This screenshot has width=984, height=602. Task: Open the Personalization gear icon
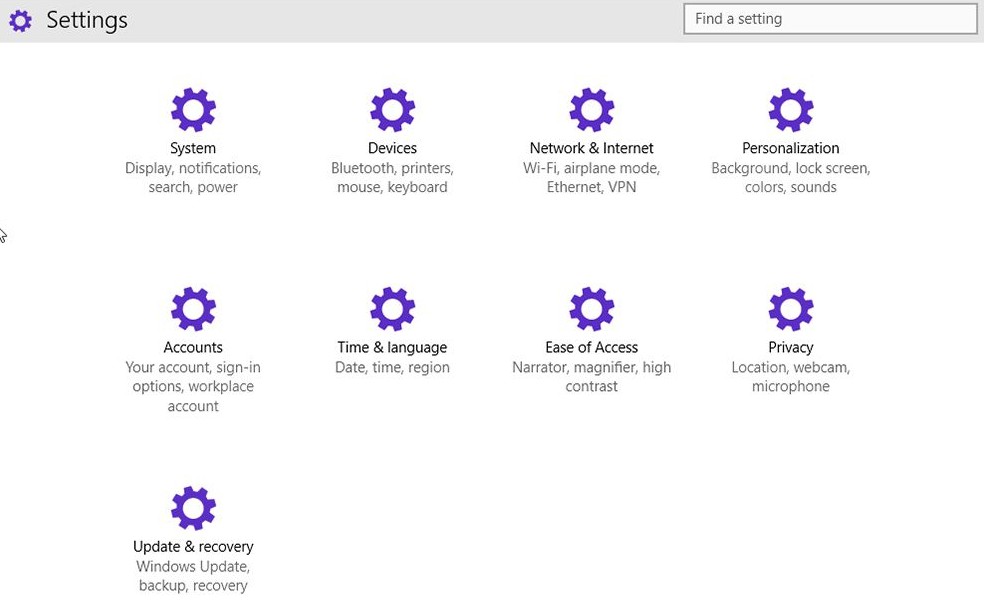791,110
